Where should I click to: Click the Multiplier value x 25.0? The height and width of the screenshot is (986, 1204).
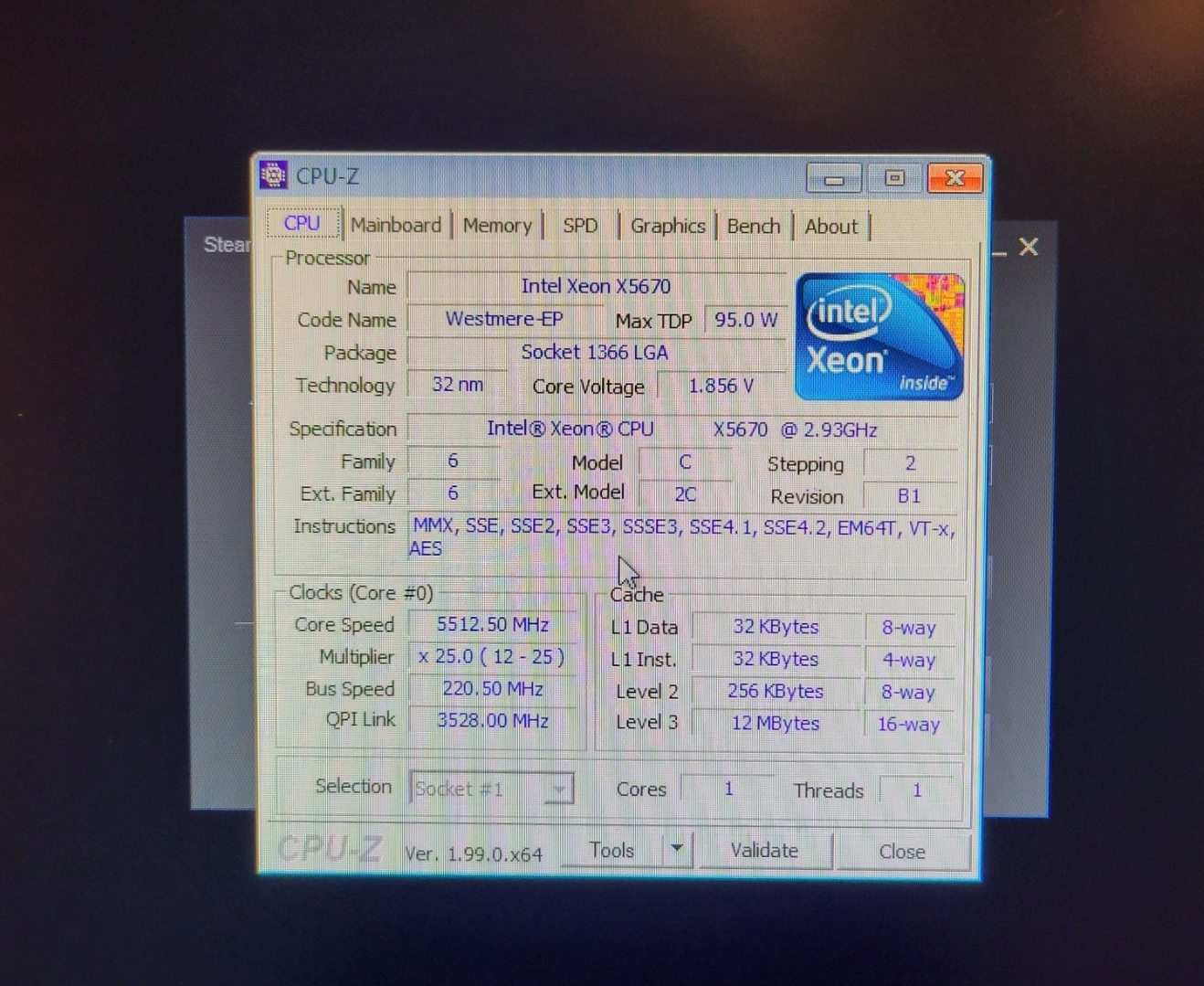pos(493,656)
